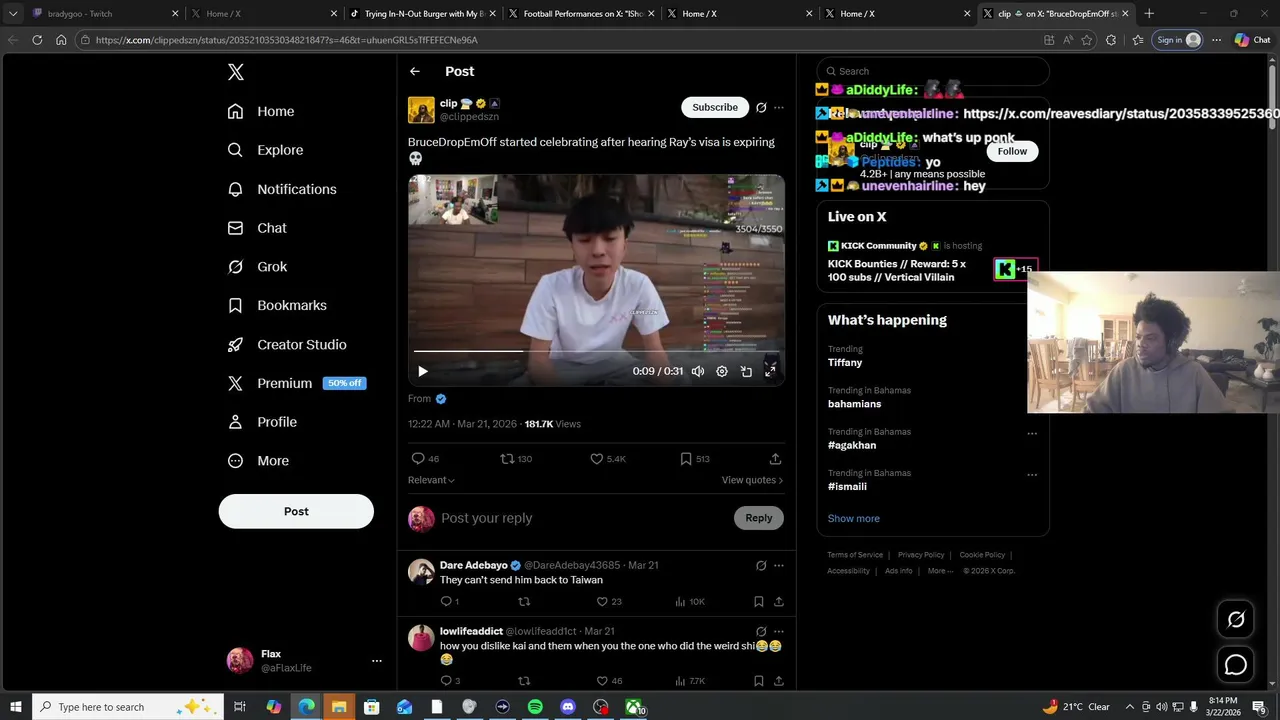Open Bookmarks from the sidebar
The width and height of the screenshot is (1280, 720).
pyautogui.click(x=277, y=305)
